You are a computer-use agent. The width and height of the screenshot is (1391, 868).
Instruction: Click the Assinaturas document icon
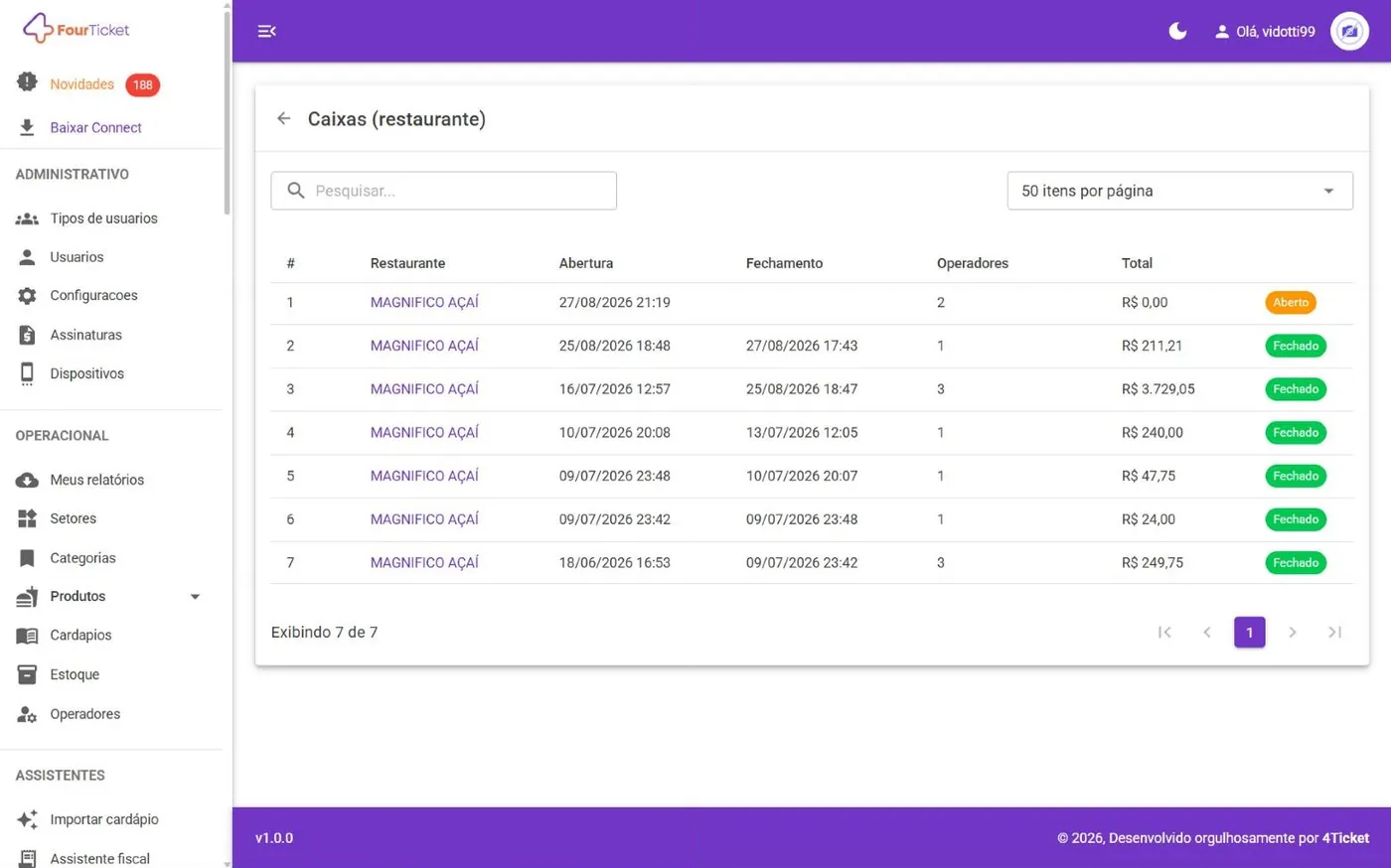click(27, 335)
